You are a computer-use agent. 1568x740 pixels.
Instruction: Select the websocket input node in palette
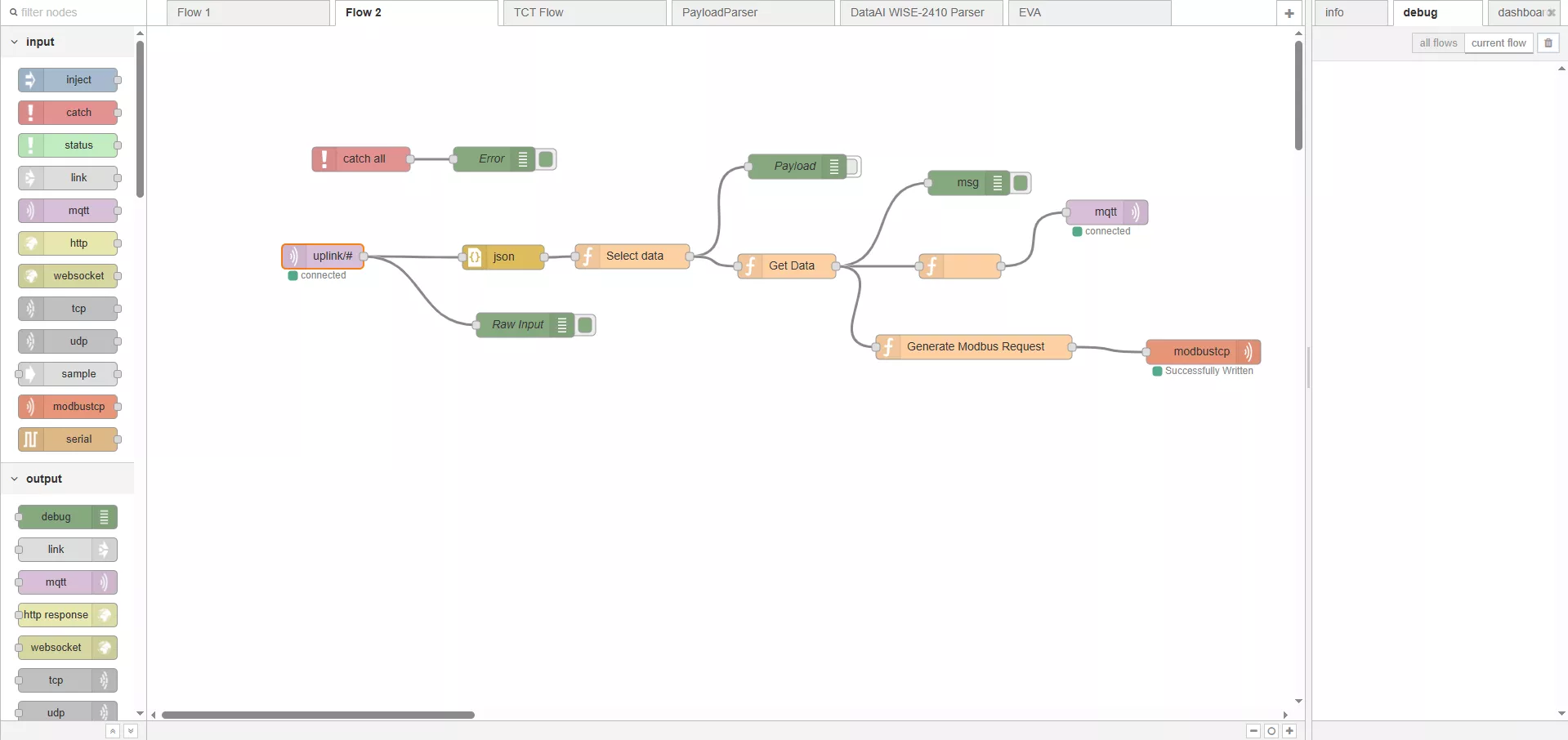pyautogui.click(x=68, y=276)
